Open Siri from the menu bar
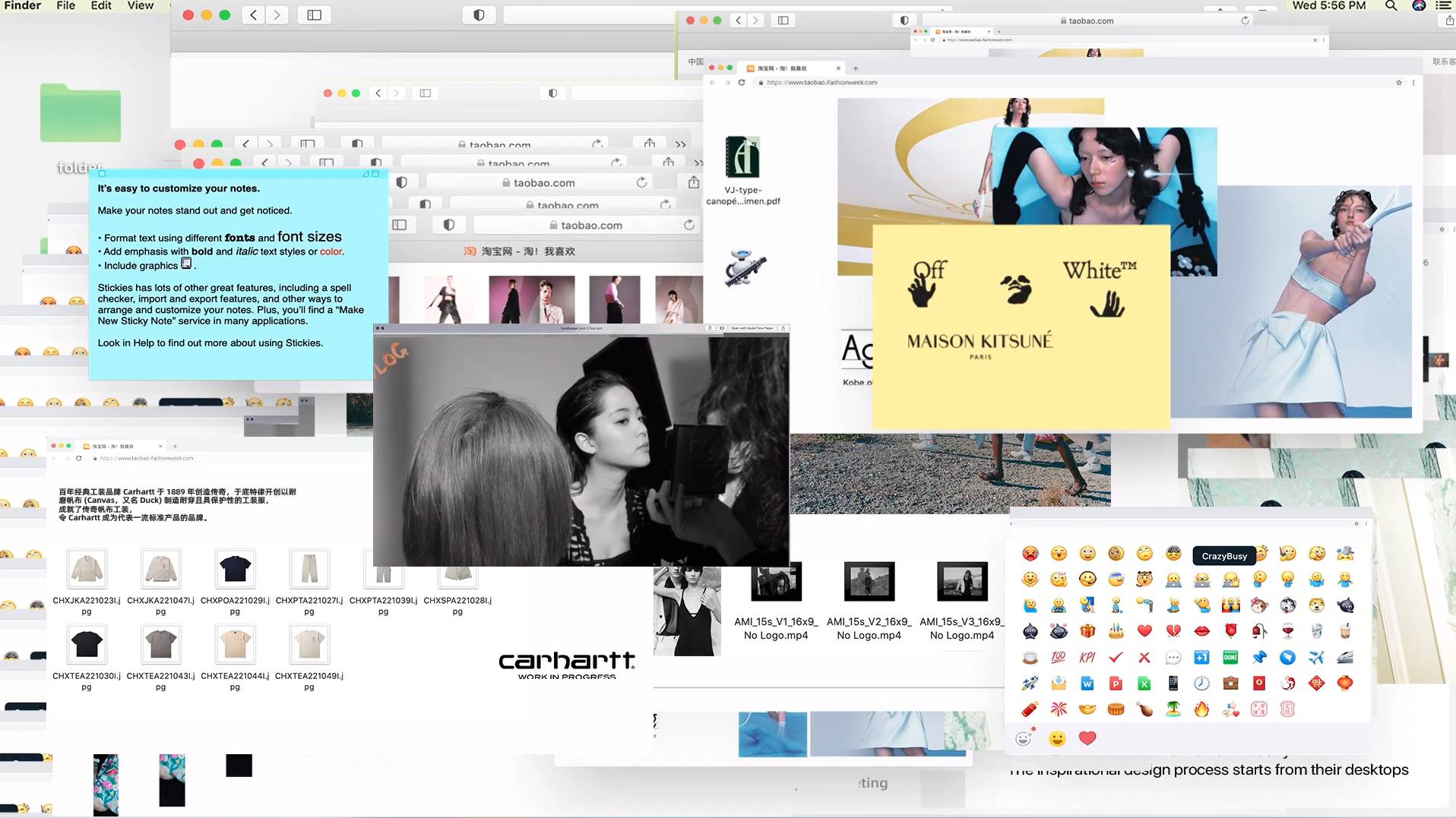 (1418, 6)
